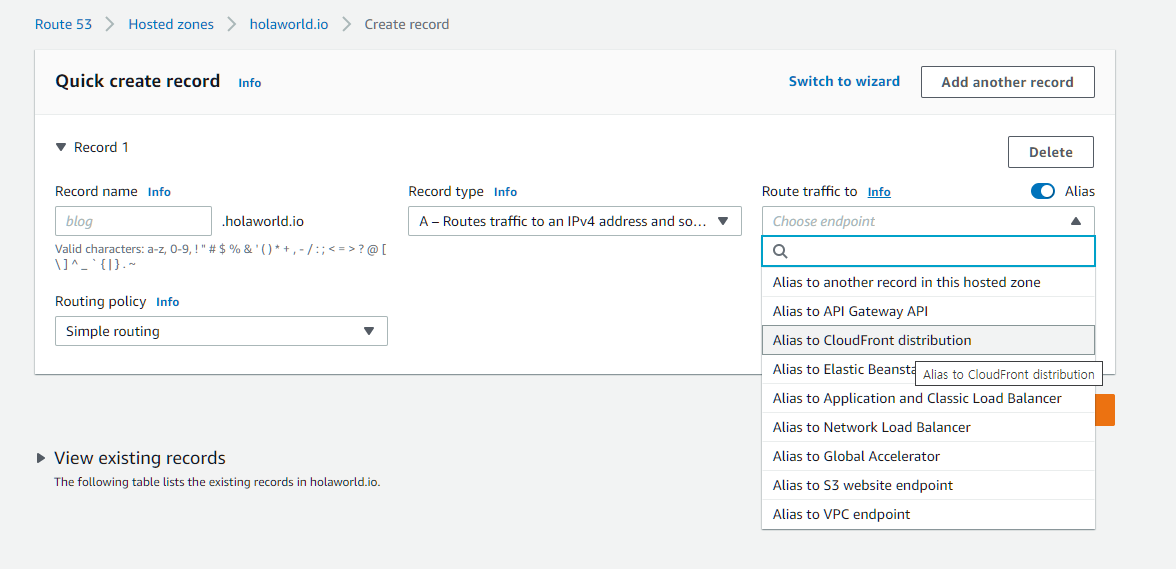The image size is (1176, 569).
Task: Click the Delete button for Record 1
Action: pyautogui.click(x=1051, y=152)
